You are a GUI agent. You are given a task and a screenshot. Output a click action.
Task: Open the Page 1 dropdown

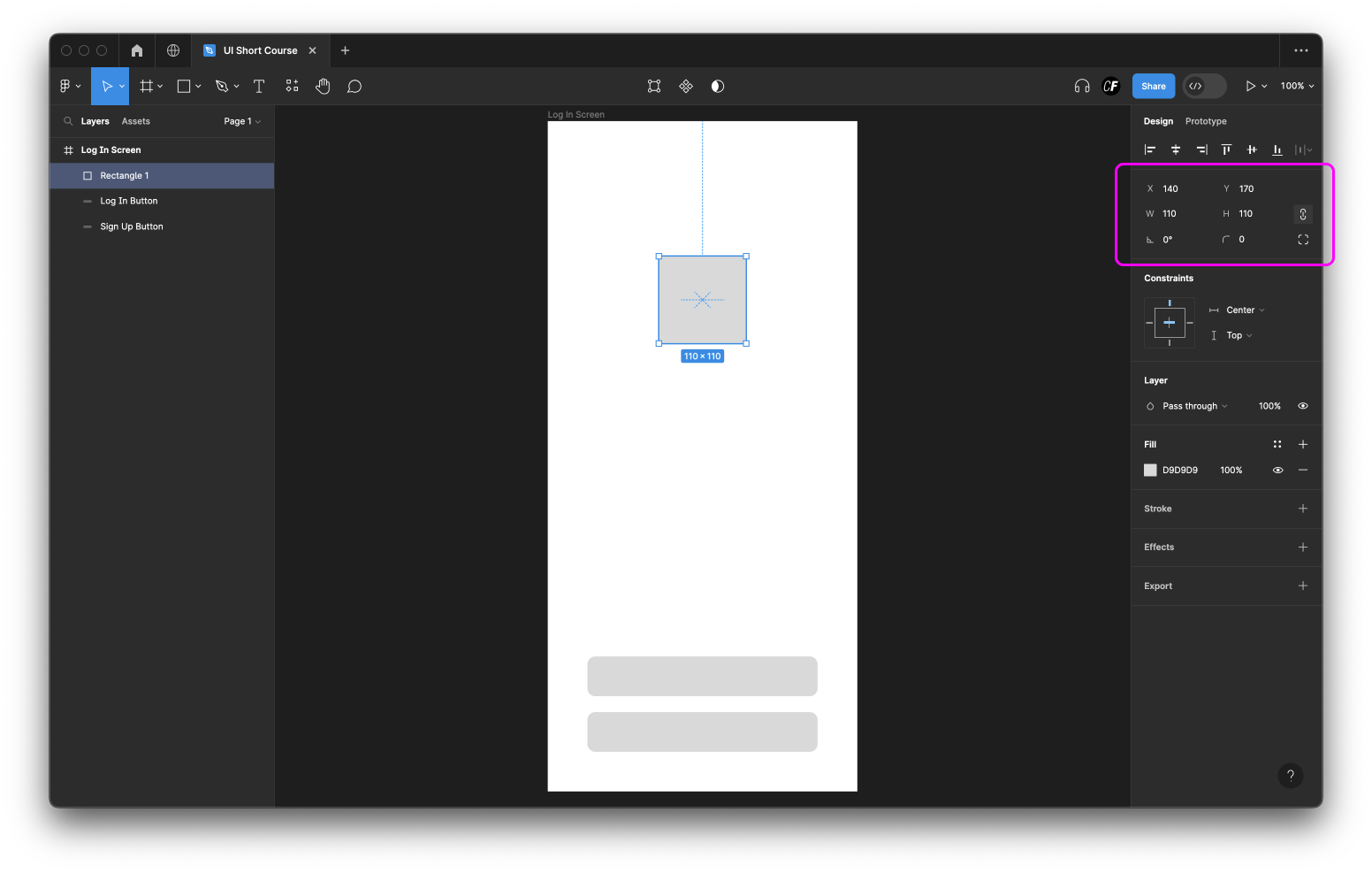242,121
